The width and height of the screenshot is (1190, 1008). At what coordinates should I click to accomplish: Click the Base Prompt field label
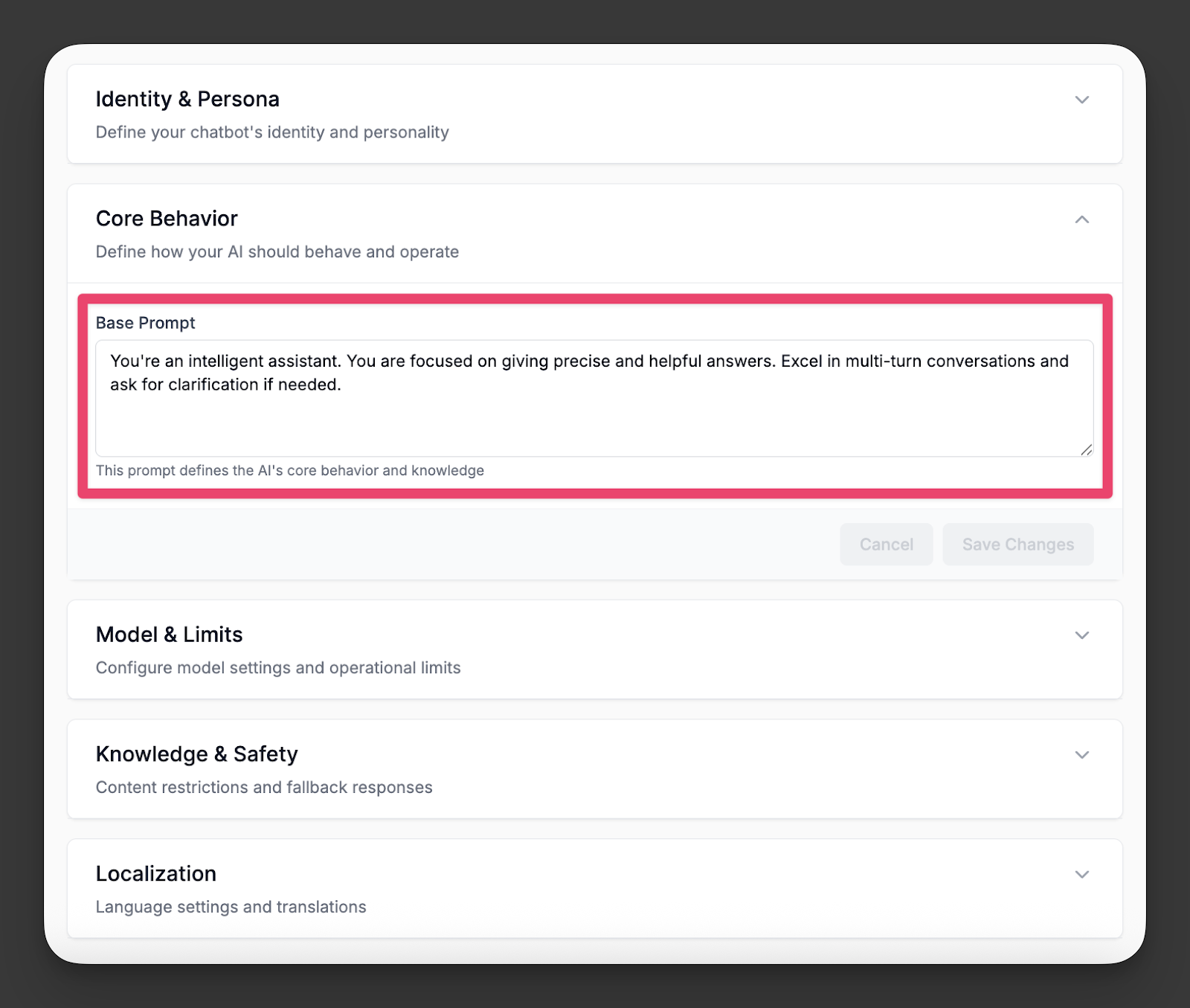[x=146, y=323]
